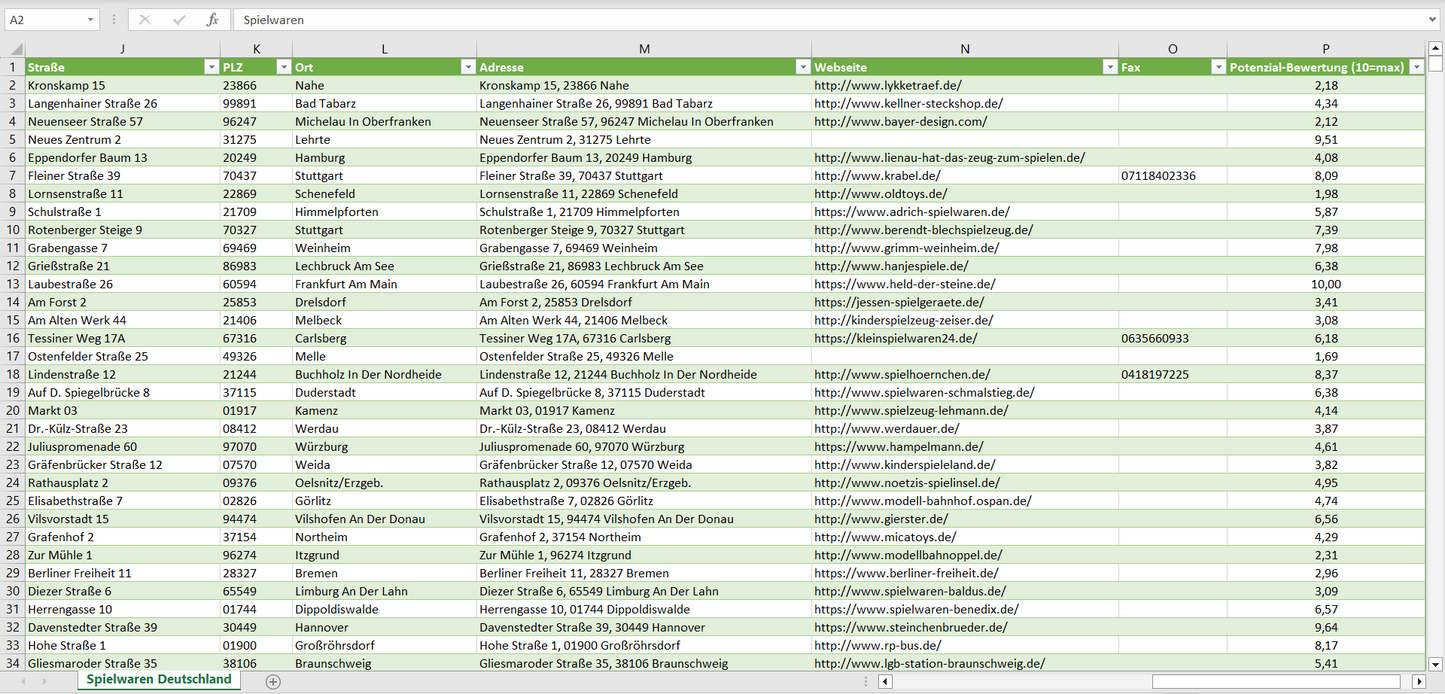Click the vertical scrollbar down arrow

coord(1435,663)
